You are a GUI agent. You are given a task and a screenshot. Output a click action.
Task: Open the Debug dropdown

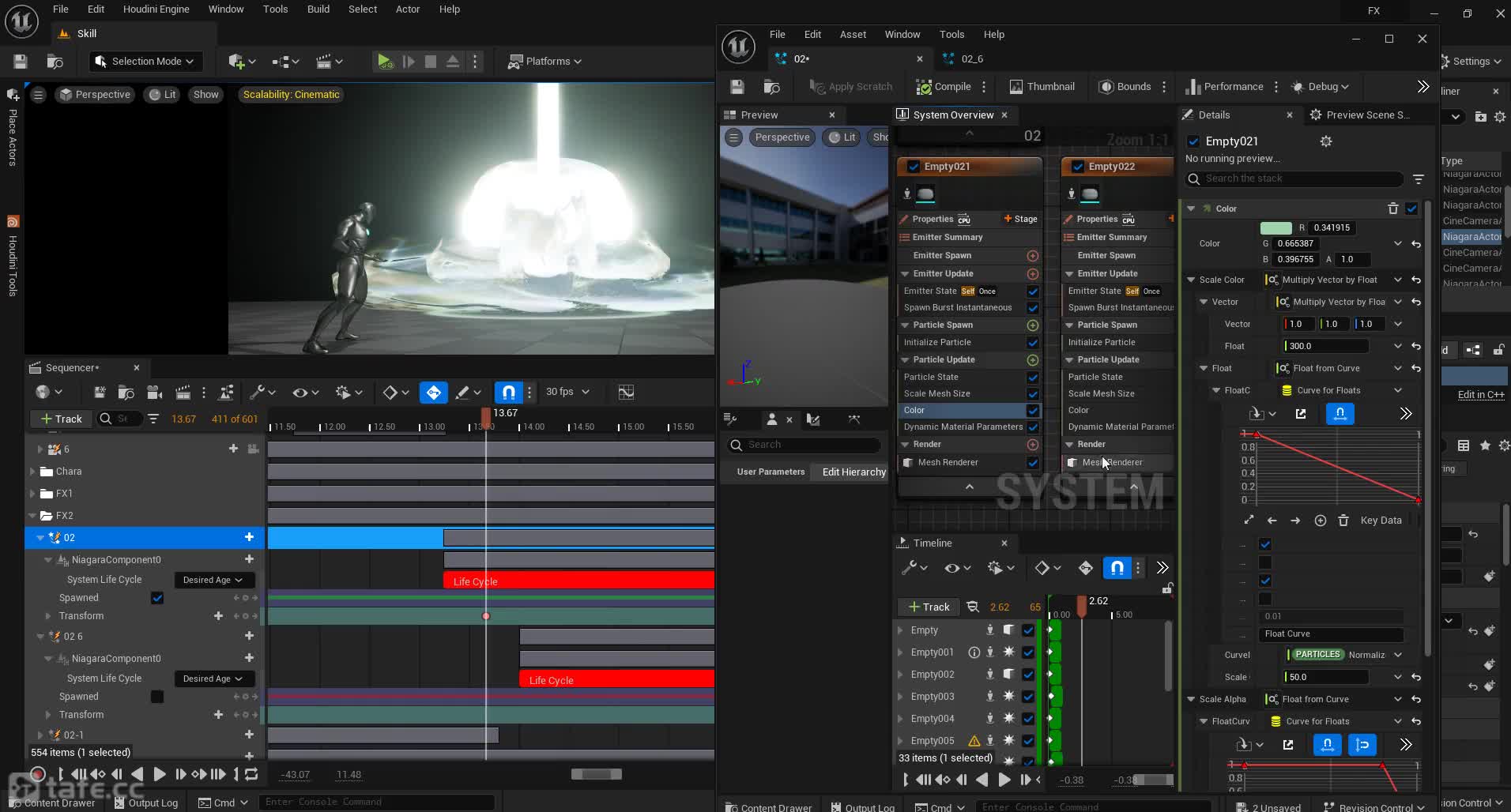point(1320,87)
